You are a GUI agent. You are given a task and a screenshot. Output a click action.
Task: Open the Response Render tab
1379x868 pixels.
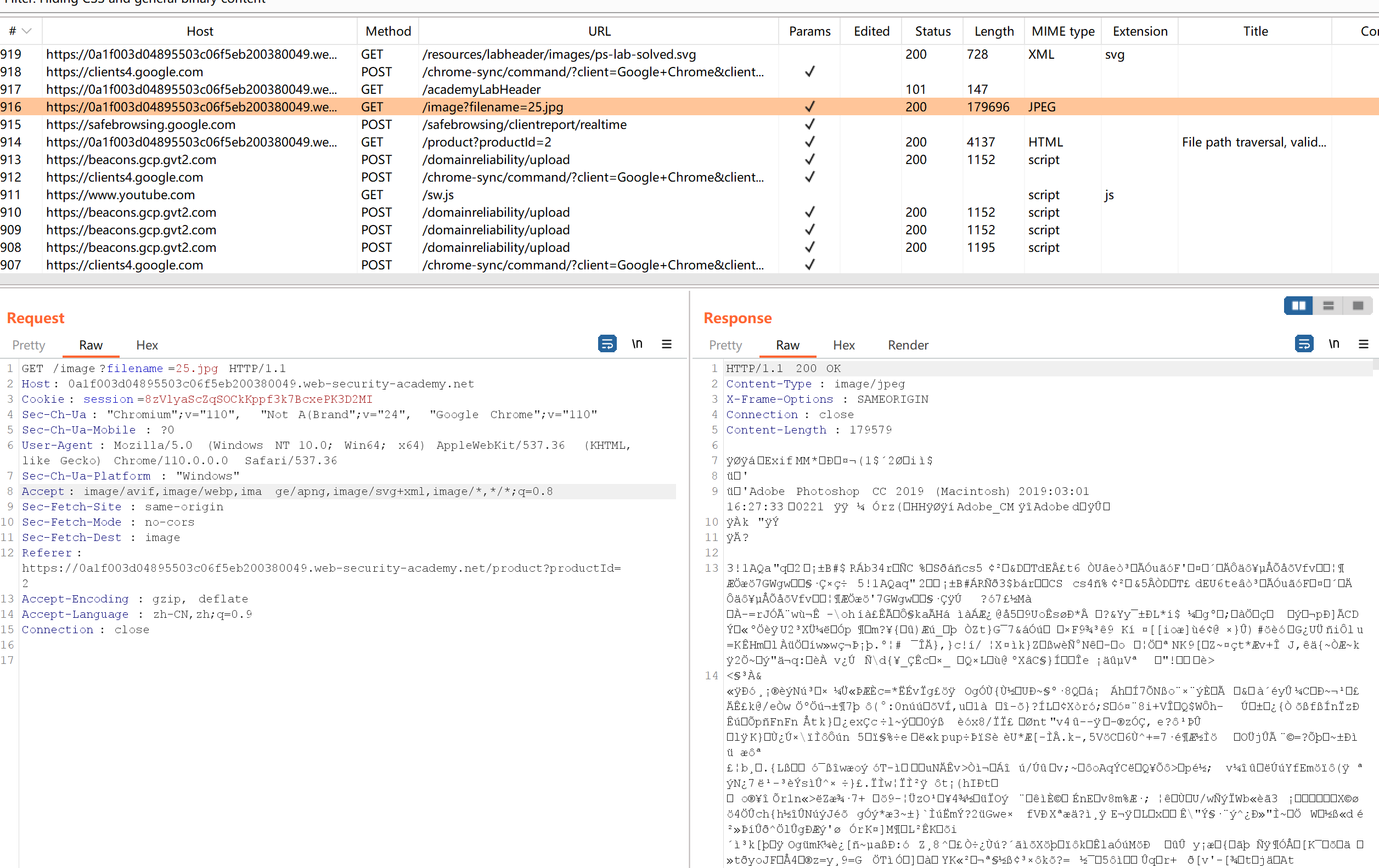pos(908,345)
